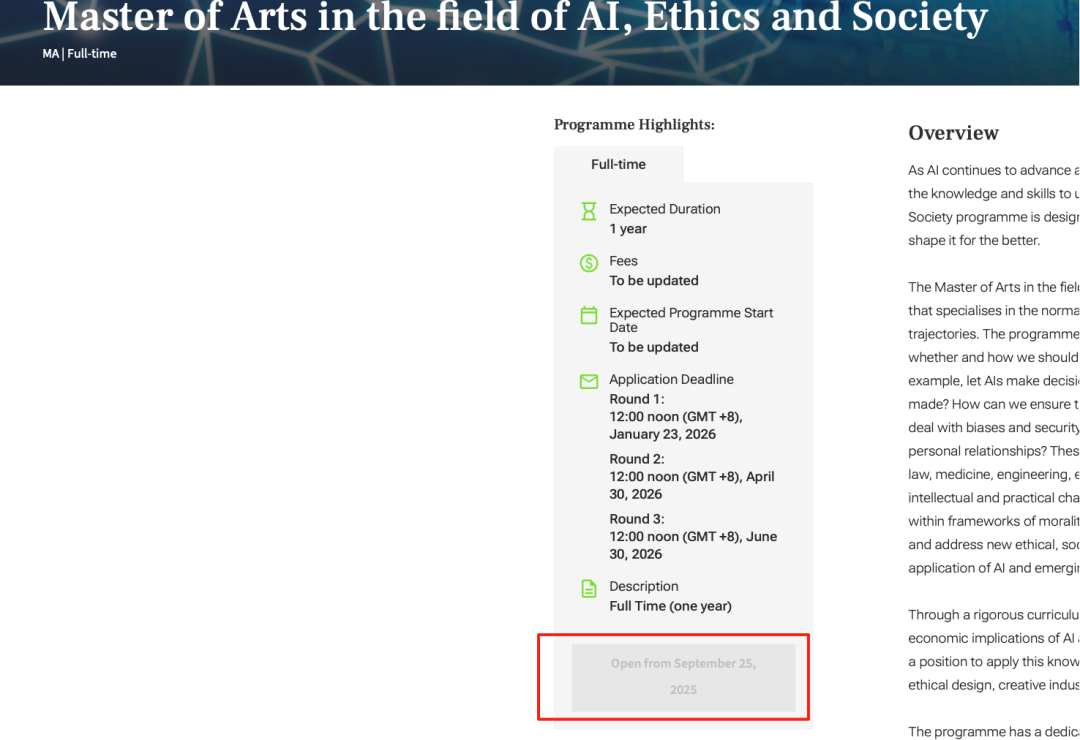This screenshot has width=1080, height=740.
Task: Click the Application Deadline label
Action: click(672, 379)
